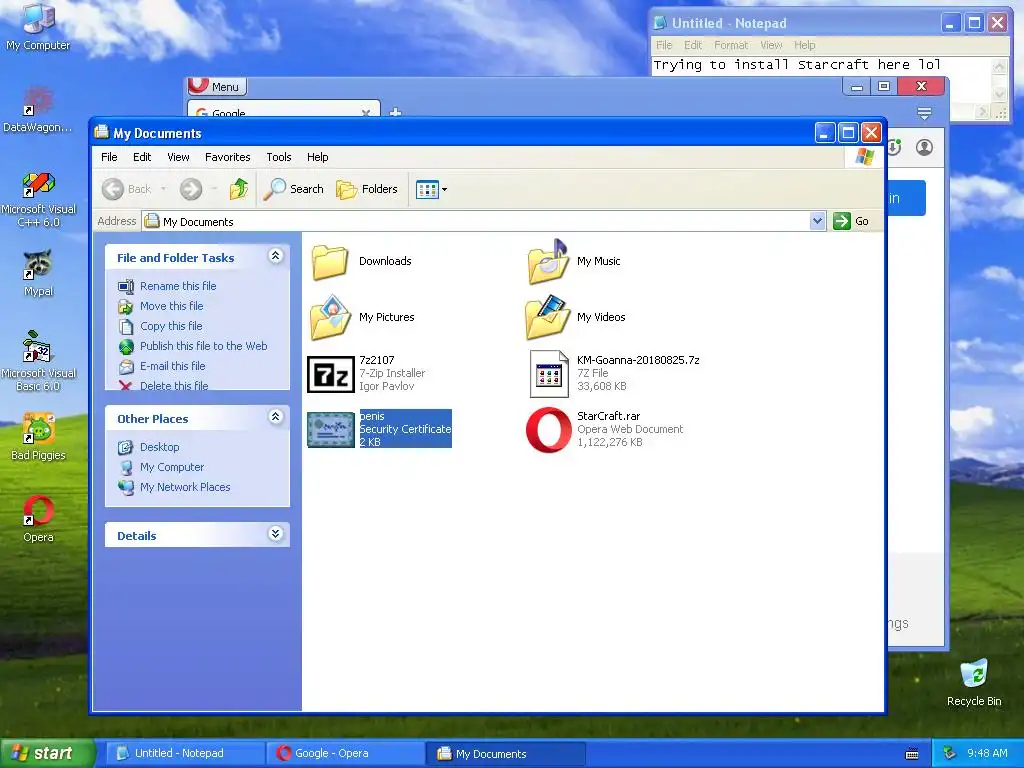Click Copy this file link

(x=170, y=326)
